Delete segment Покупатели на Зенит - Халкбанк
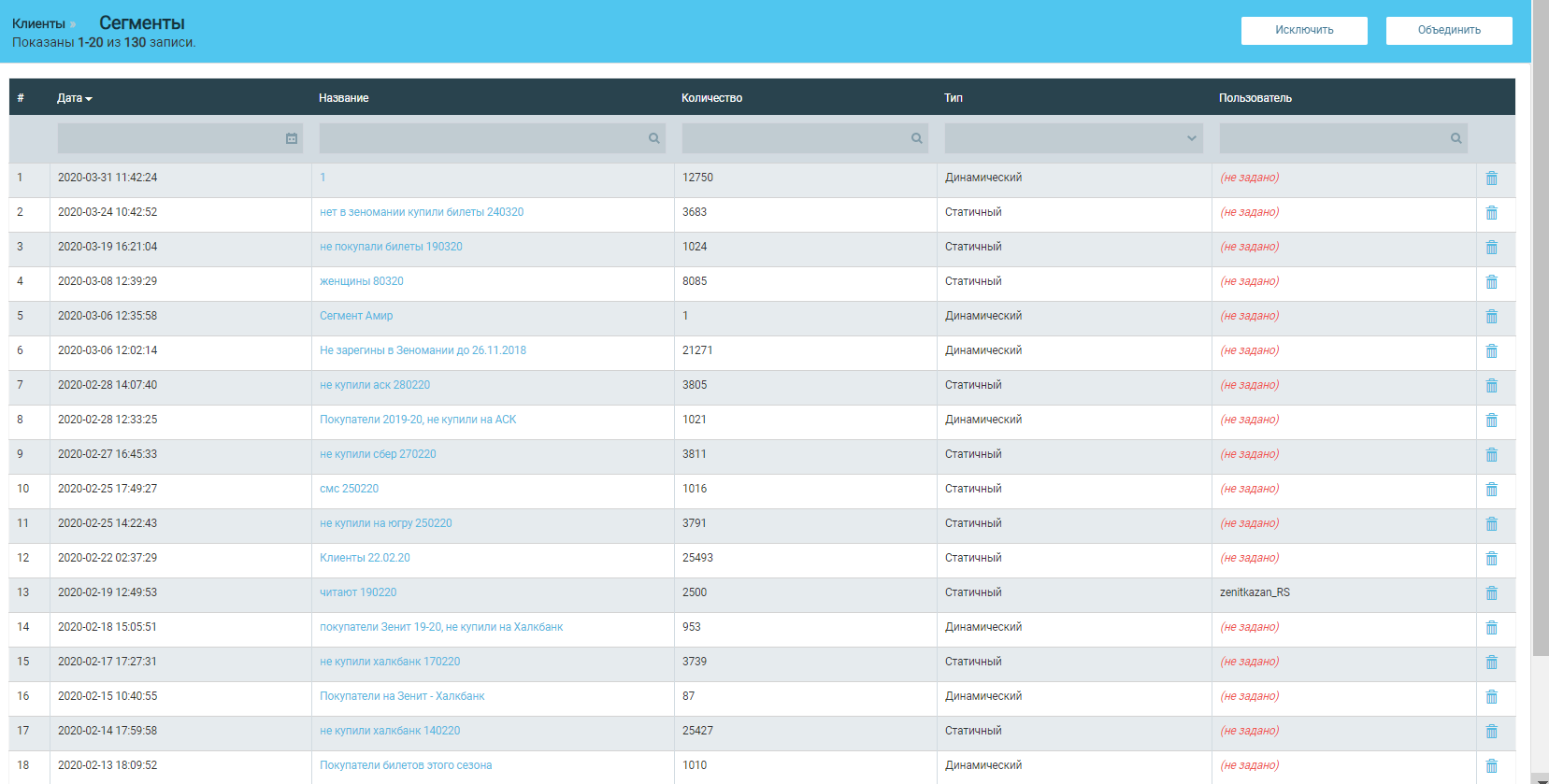1549x784 pixels. pos(1492,696)
